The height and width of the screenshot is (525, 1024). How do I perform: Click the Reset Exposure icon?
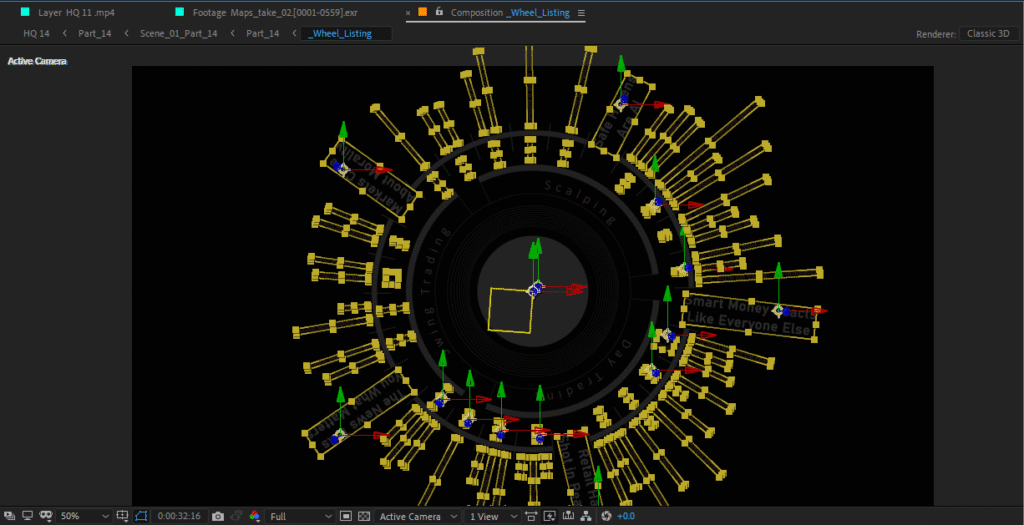(x=606, y=517)
